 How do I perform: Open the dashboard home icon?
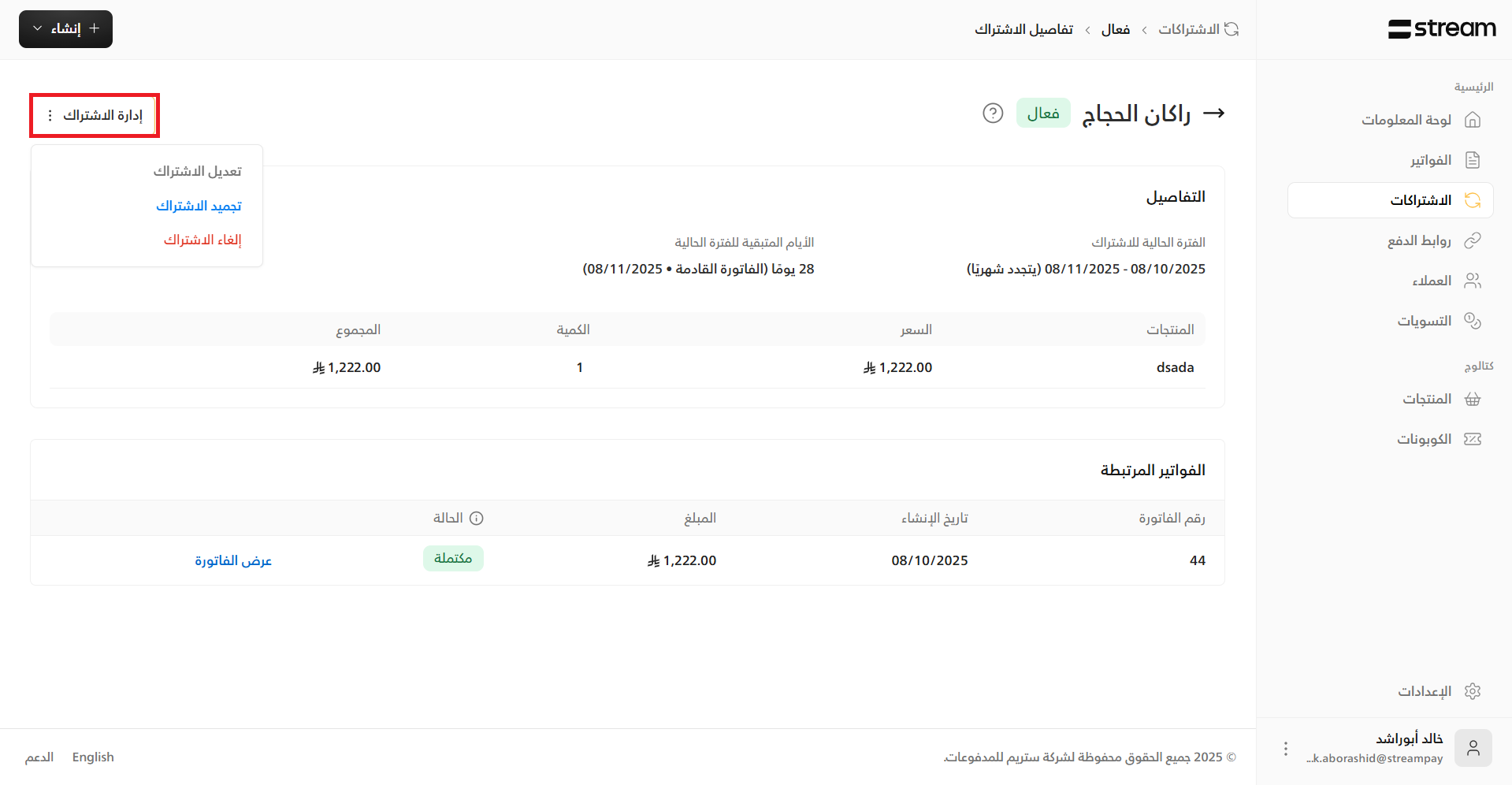[x=1472, y=120]
